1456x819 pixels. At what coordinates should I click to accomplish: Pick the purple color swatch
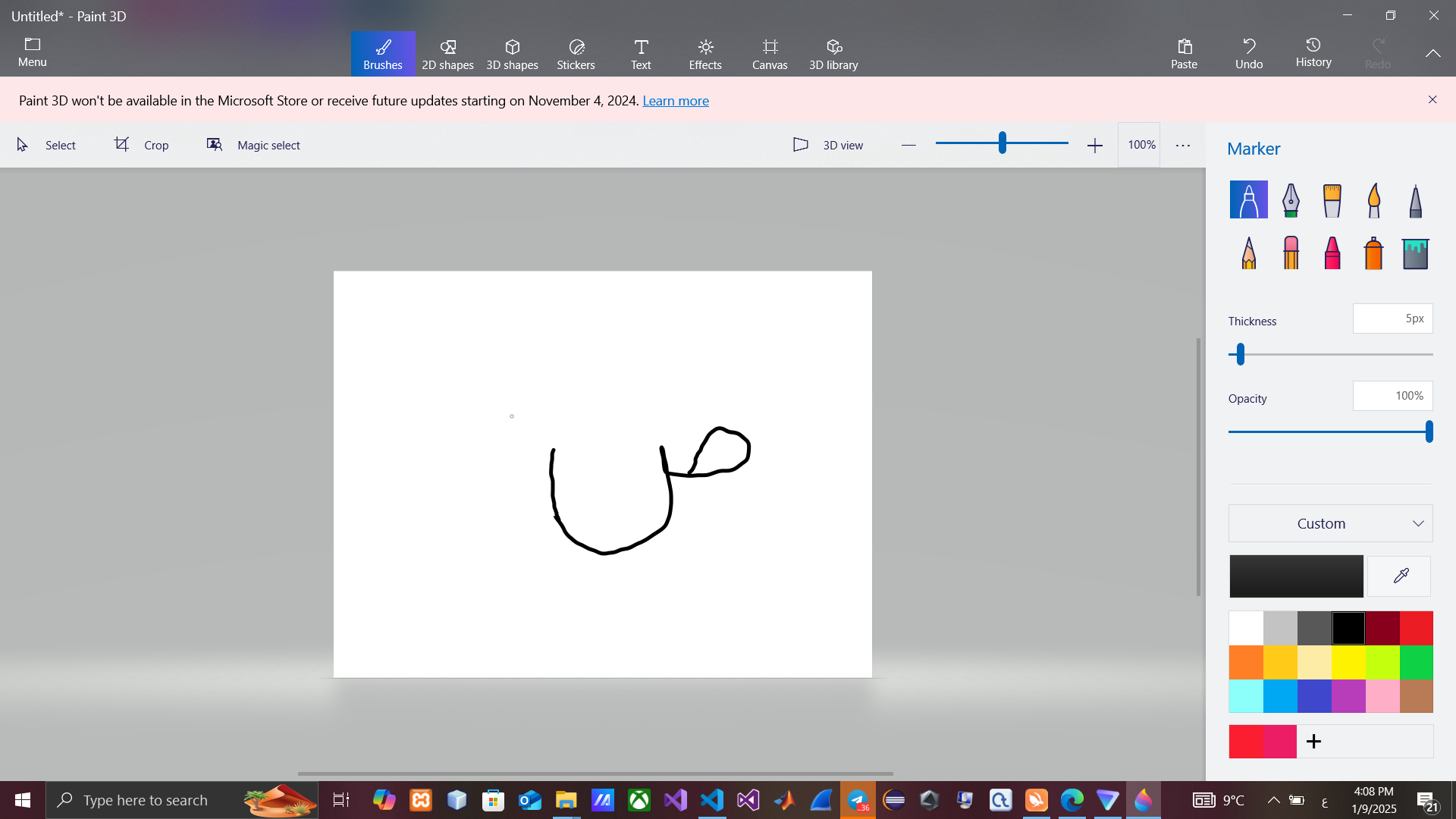[1348, 696]
